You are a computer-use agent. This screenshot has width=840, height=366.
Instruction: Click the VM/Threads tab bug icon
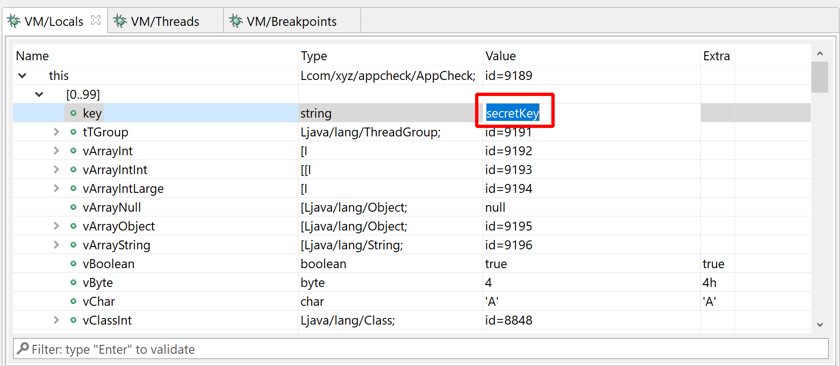coord(121,21)
